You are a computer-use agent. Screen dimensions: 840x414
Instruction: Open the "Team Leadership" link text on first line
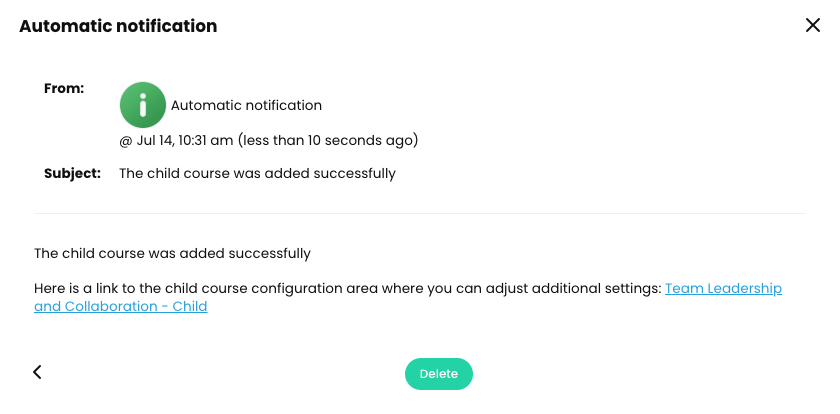pos(723,288)
